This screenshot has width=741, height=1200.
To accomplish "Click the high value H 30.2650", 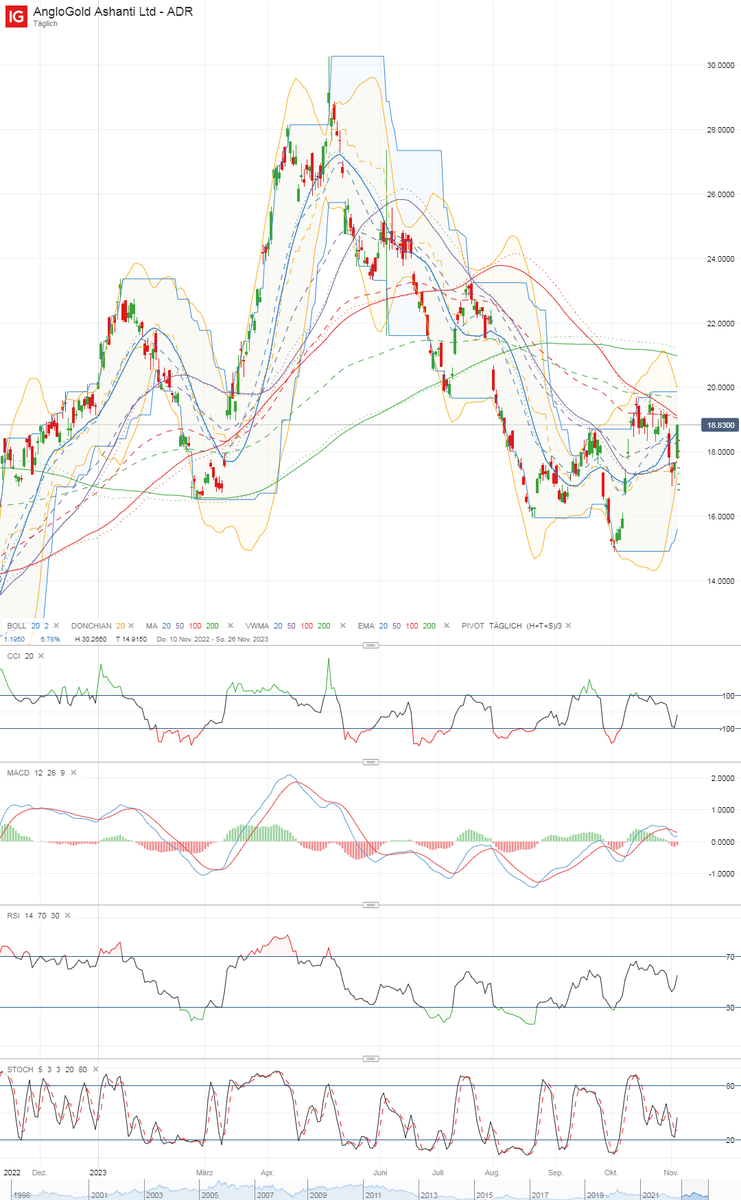I will tap(91, 638).
